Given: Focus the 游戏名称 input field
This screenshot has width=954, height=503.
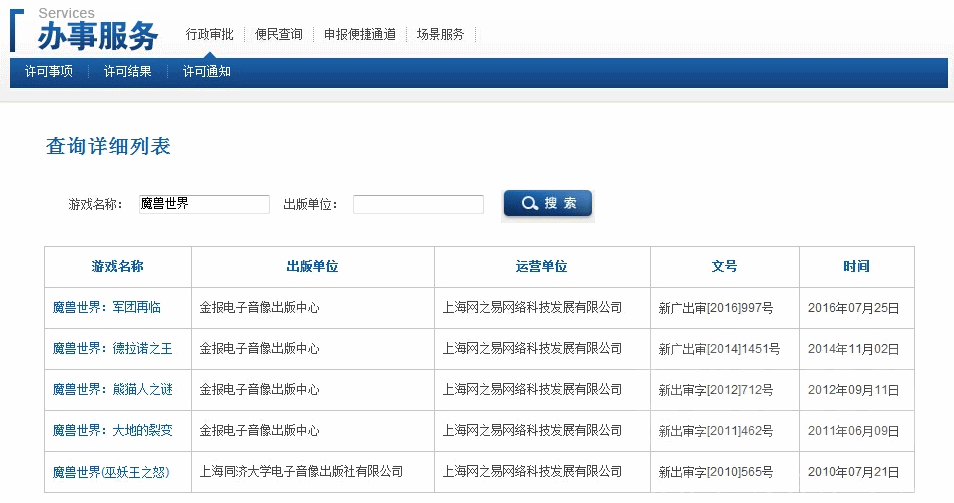Looking at the screenshot, I should (x=204, y=204).
